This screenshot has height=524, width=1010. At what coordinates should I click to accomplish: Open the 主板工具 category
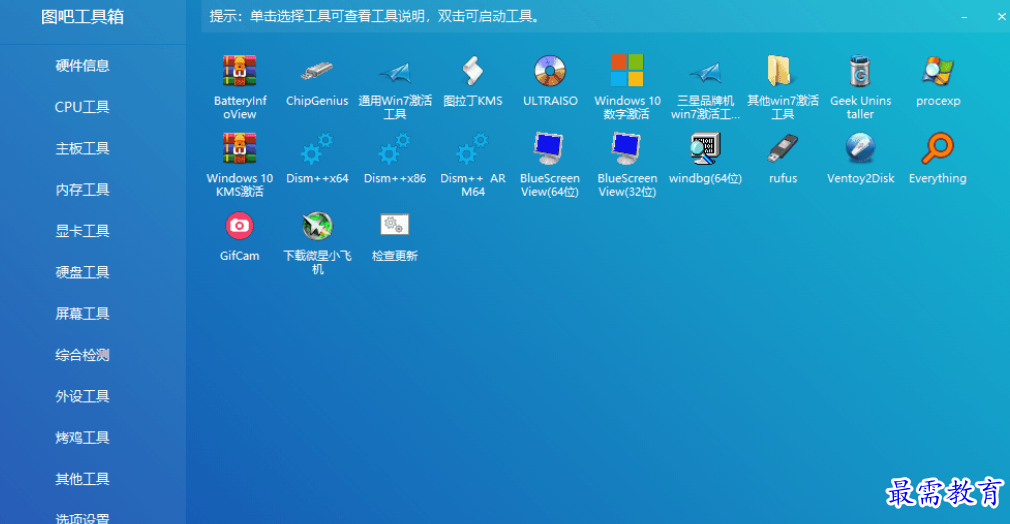tap(82, 148)
